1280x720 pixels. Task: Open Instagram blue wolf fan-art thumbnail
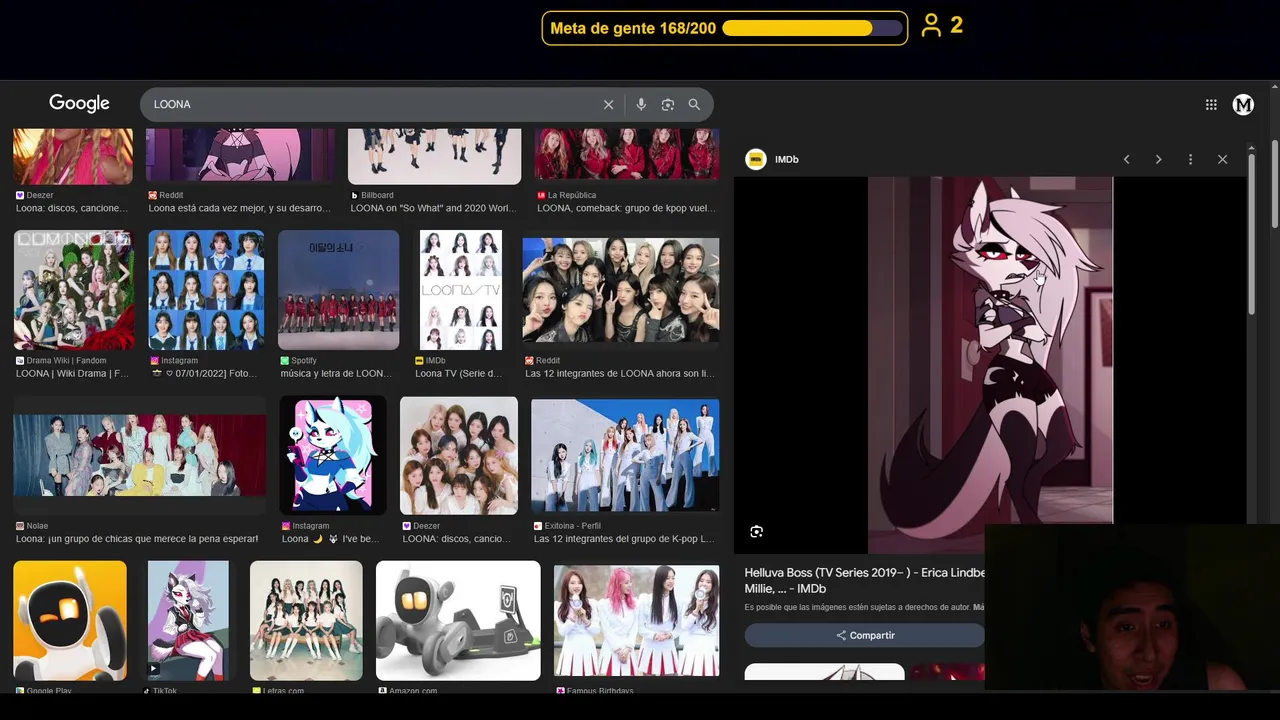point(333,455)
